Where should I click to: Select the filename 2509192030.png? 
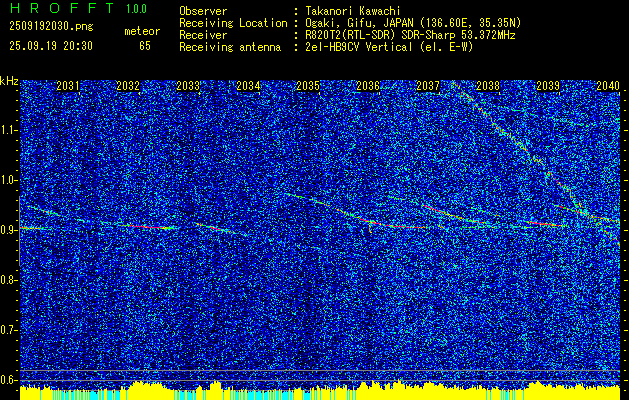pos(51,26)
